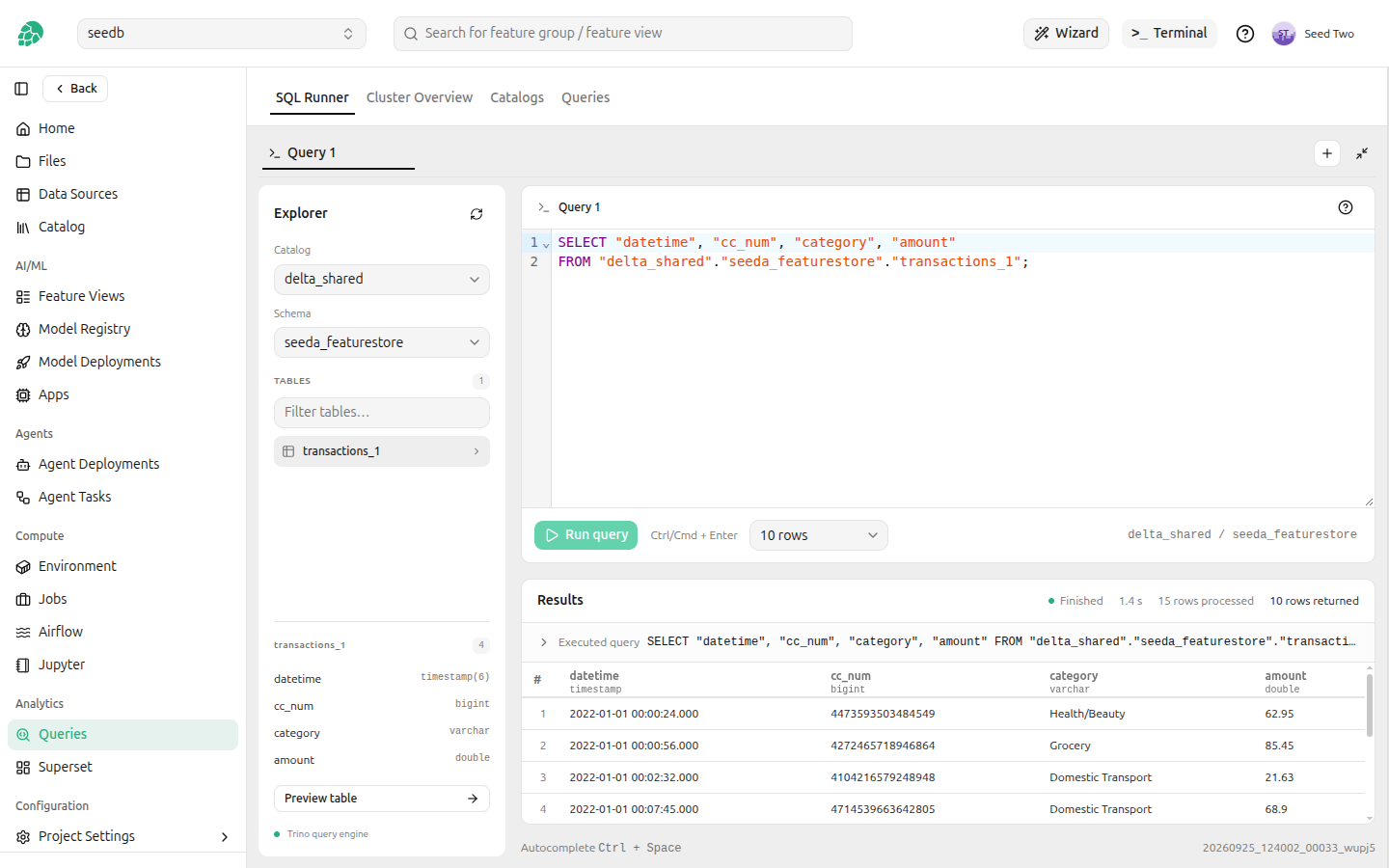This screenshot has height=868, width=1389.
Task: Switch to Catalogs tab
Action: coord(517,97)
